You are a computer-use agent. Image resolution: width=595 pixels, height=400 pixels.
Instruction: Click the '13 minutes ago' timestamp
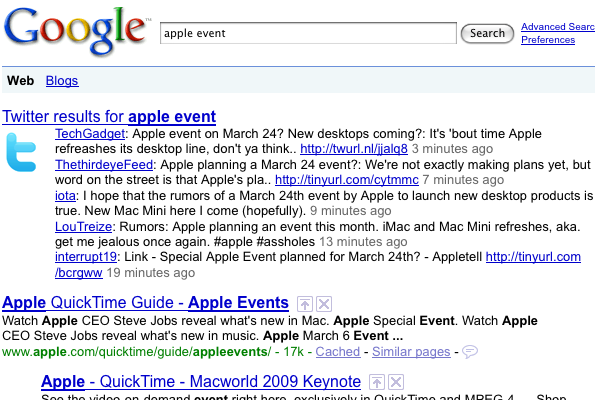363,242
